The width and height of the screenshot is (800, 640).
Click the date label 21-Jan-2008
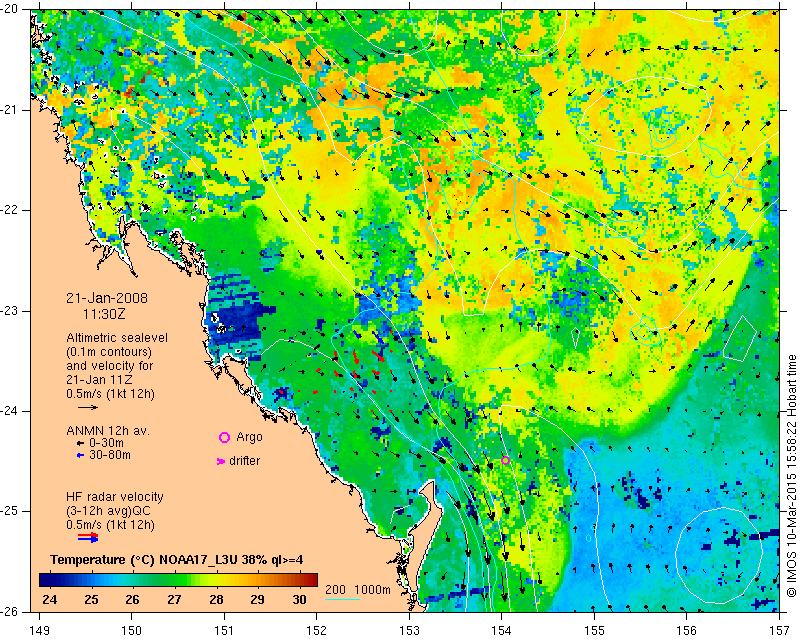107,298
